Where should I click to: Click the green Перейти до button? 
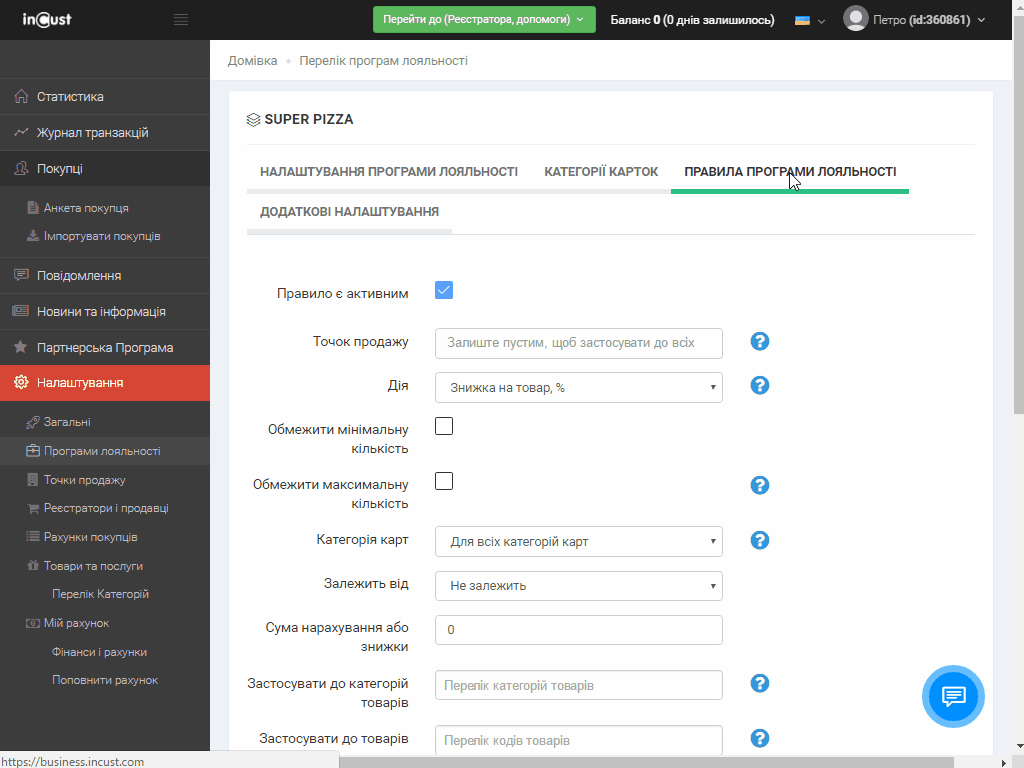(x=484, y=20)
